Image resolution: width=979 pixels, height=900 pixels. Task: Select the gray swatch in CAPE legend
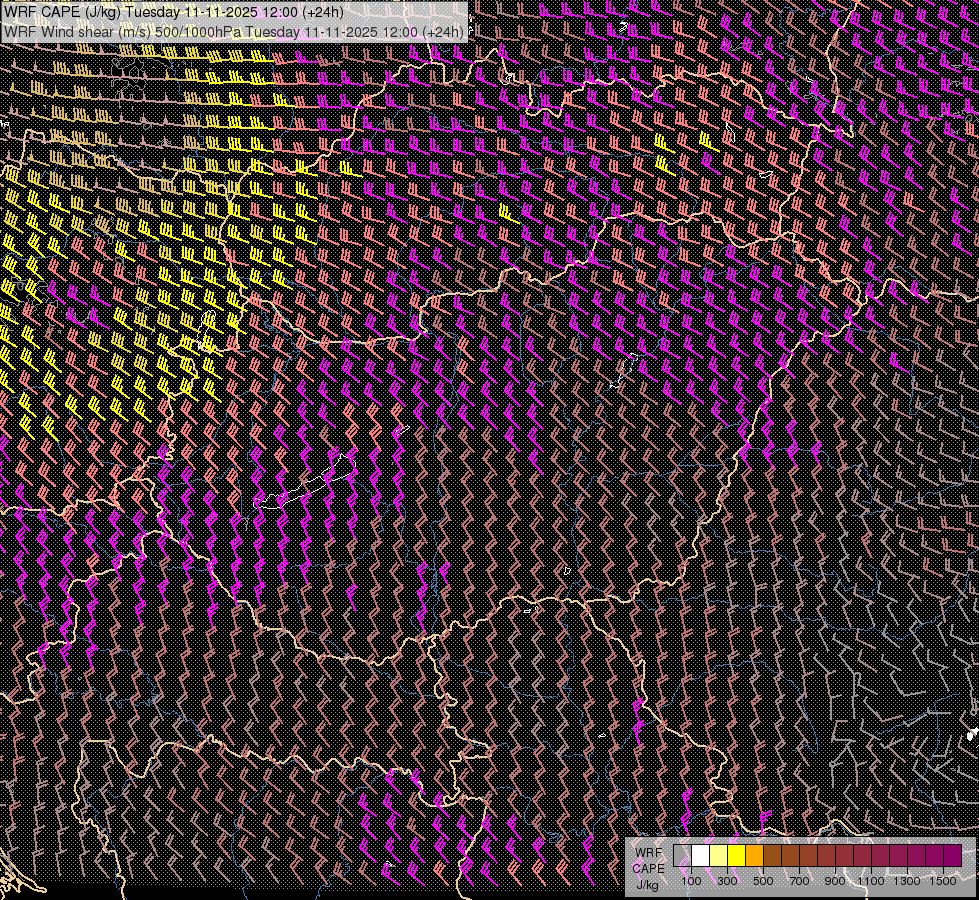(682, 855)
